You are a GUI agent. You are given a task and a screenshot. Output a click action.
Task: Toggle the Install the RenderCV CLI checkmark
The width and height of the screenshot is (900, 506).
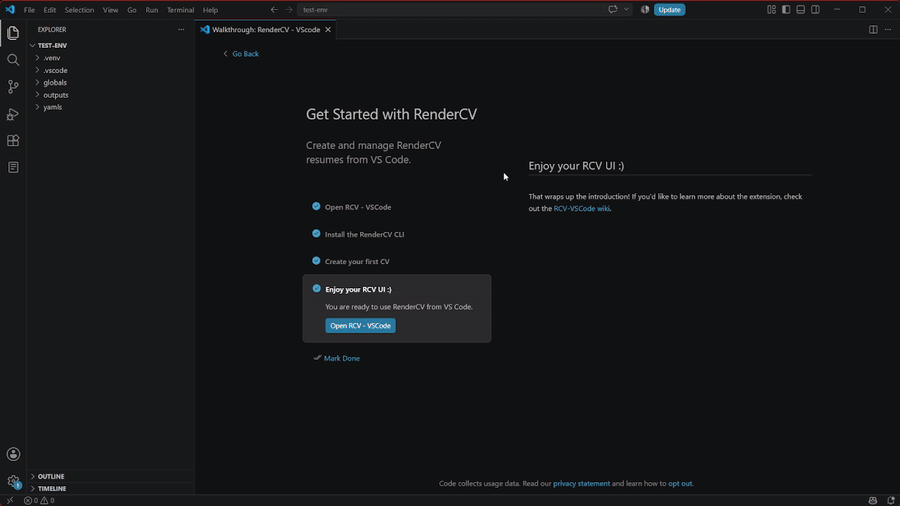316,233
